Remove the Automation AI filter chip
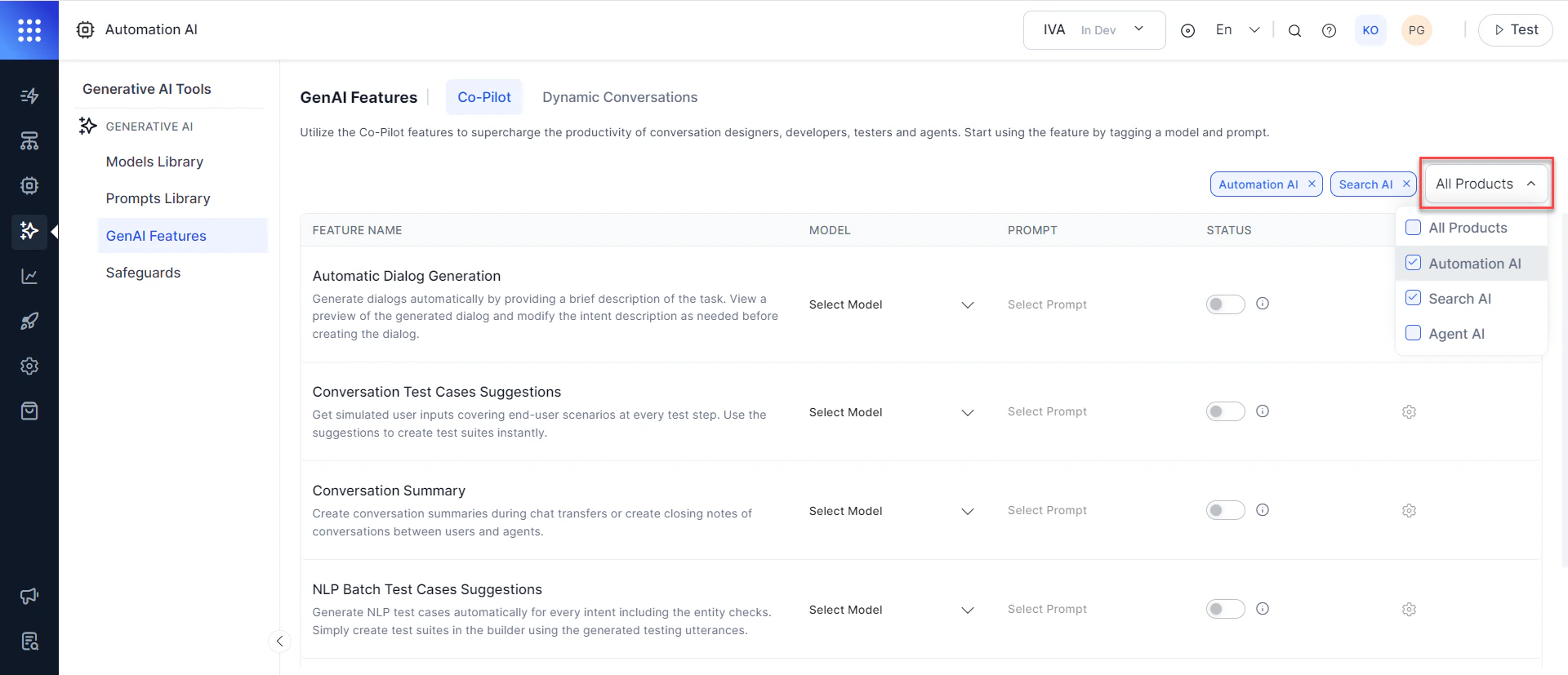Viewport: 1568px width, 675px height. pyautogui.click(x=1312, y=184)
